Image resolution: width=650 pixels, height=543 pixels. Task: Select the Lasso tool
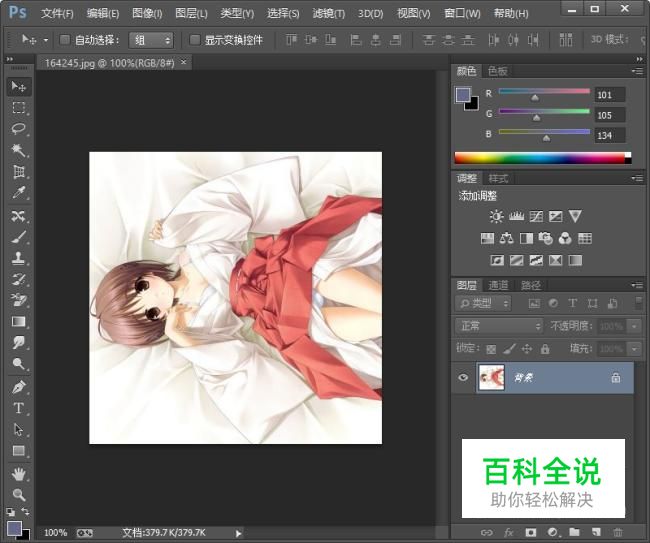(x=19, y=128)
